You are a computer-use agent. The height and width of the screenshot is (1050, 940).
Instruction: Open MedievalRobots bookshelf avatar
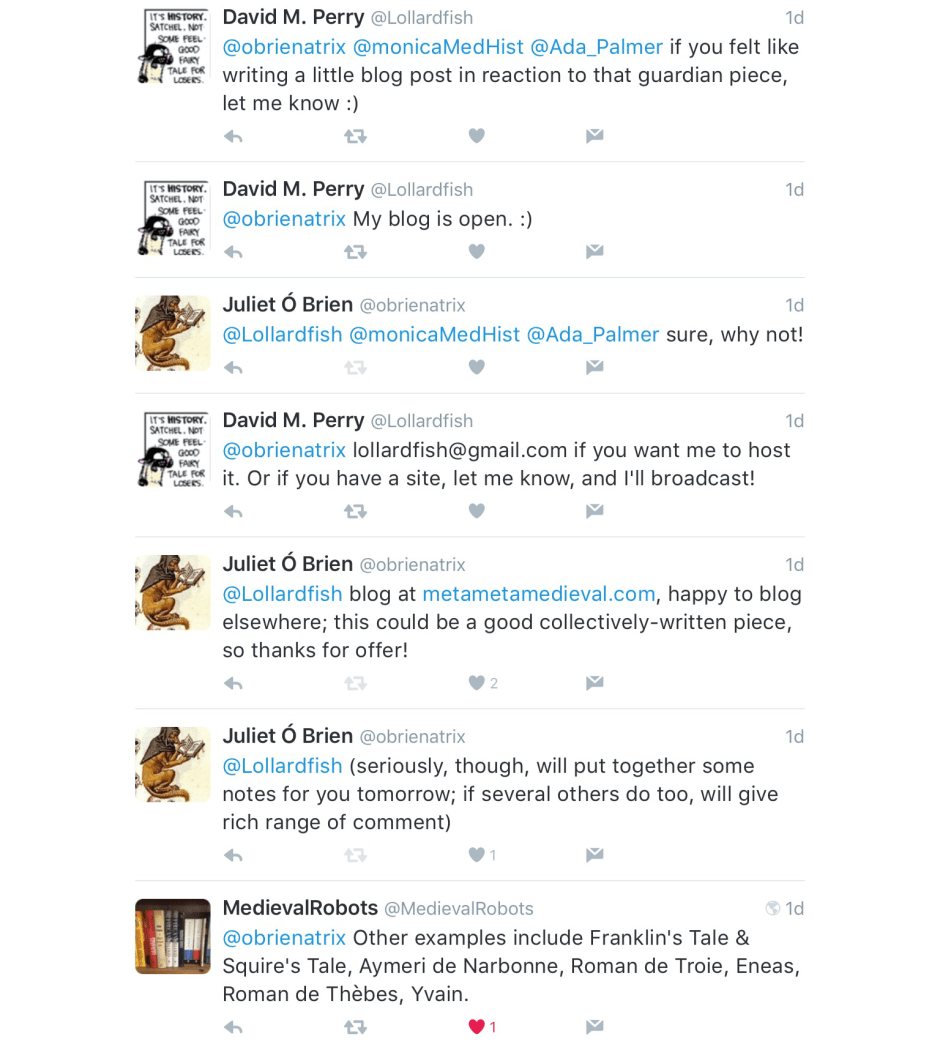coord(172,936)
